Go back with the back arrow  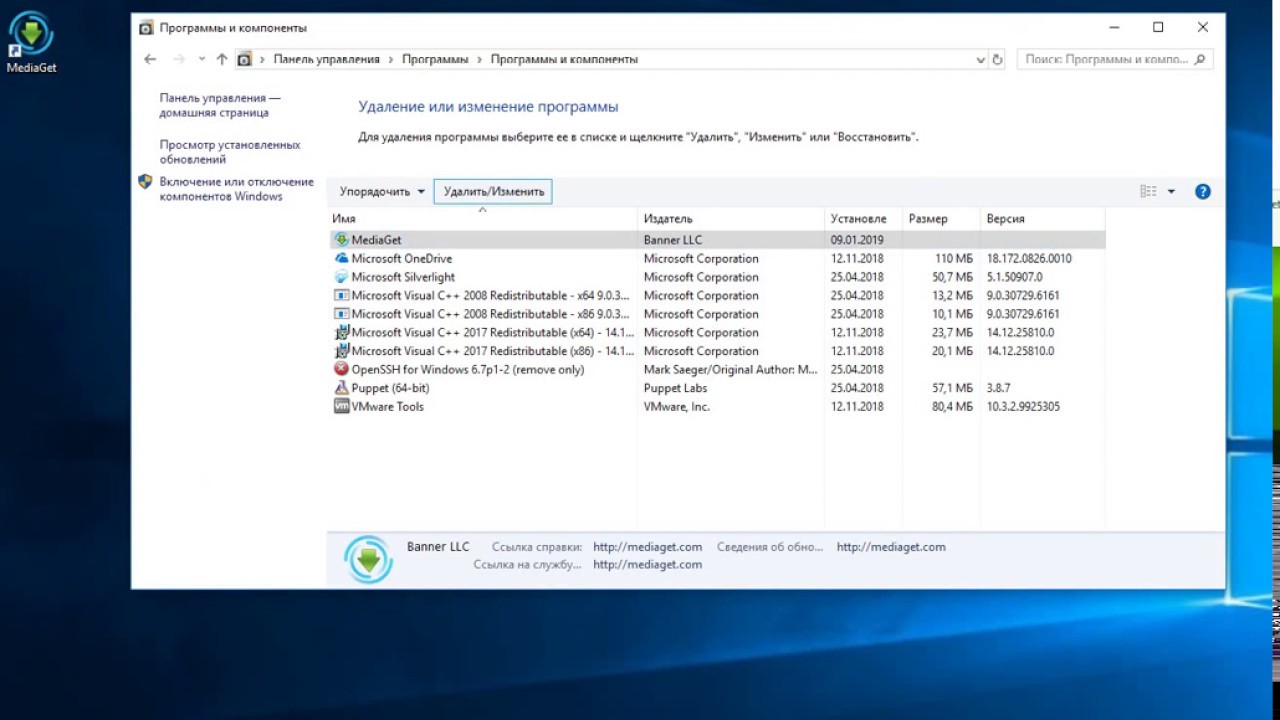pos(150,59)
